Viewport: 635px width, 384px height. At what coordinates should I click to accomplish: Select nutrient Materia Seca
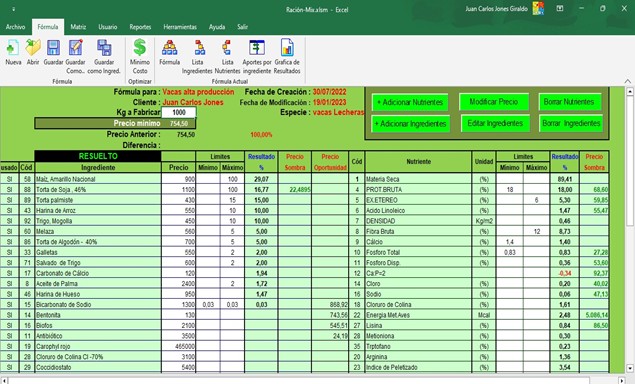(418, 179)
